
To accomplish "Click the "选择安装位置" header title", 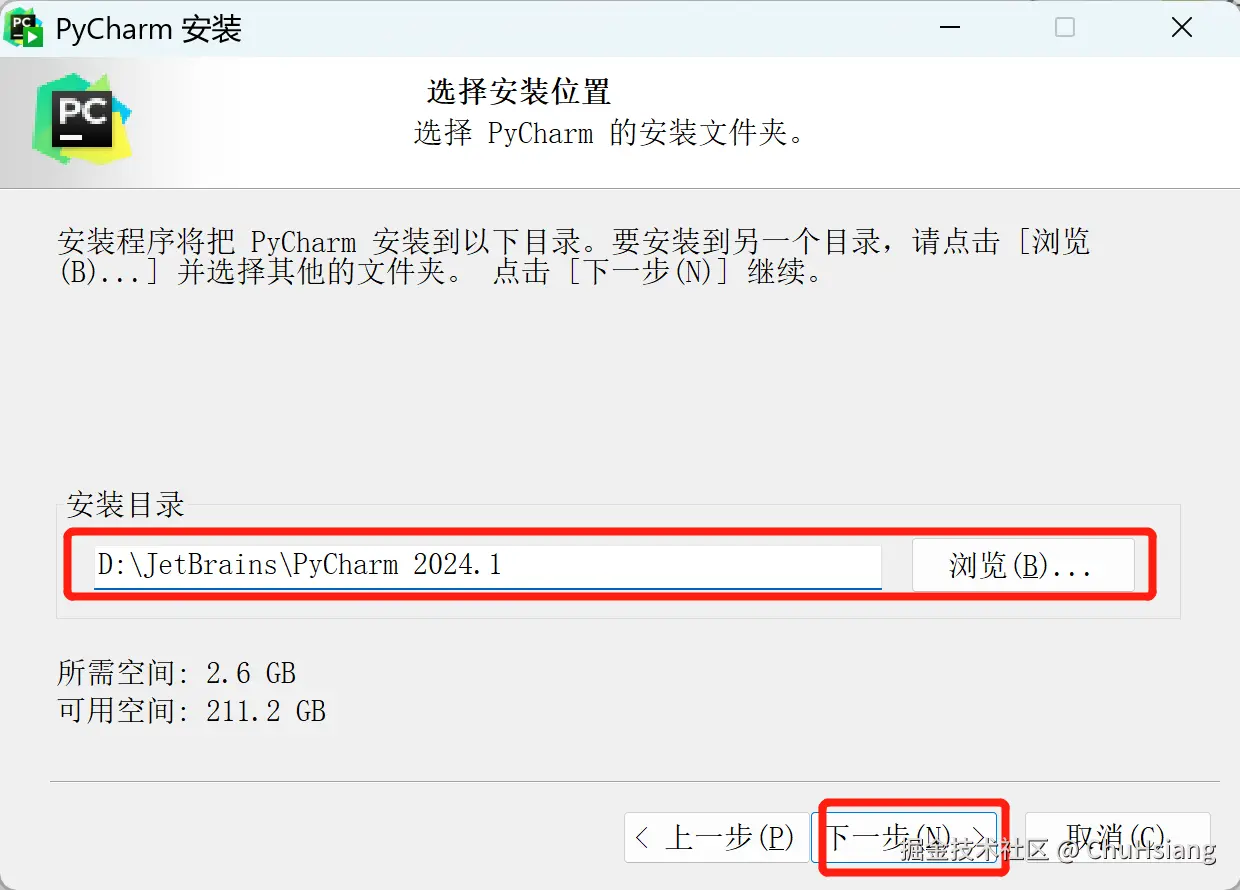I will pos(519,92).
